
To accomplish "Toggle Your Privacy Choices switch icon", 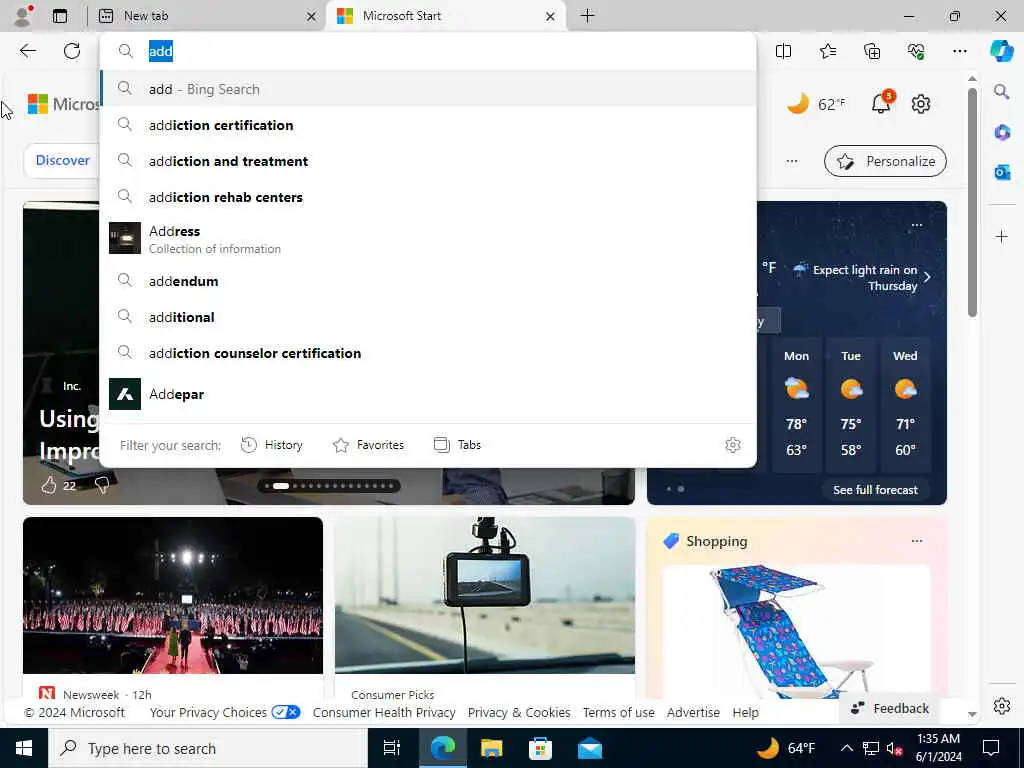I will [285, 712].
